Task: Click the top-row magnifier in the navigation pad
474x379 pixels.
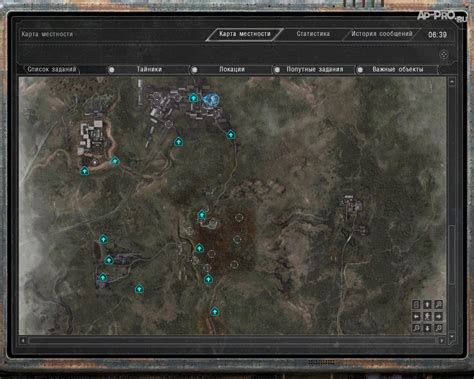Action: pos(439,304)
